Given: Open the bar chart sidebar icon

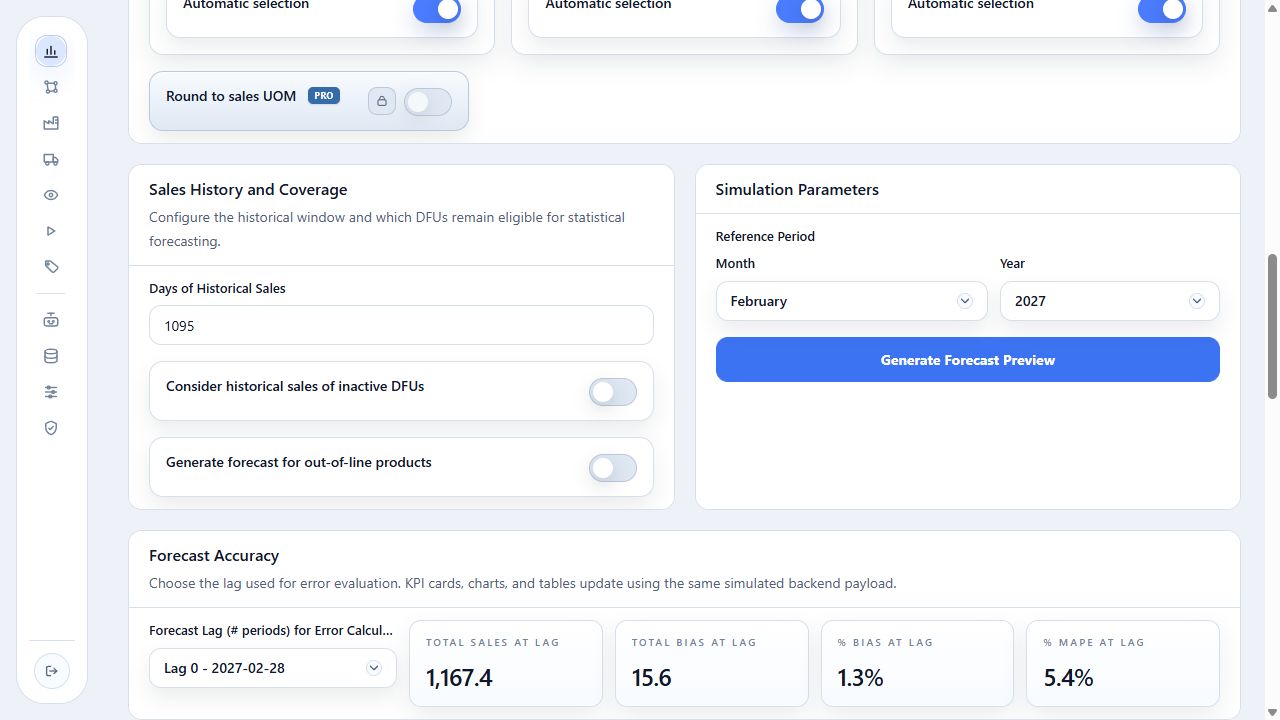Looking at the screenshot, I should (51, 51).
